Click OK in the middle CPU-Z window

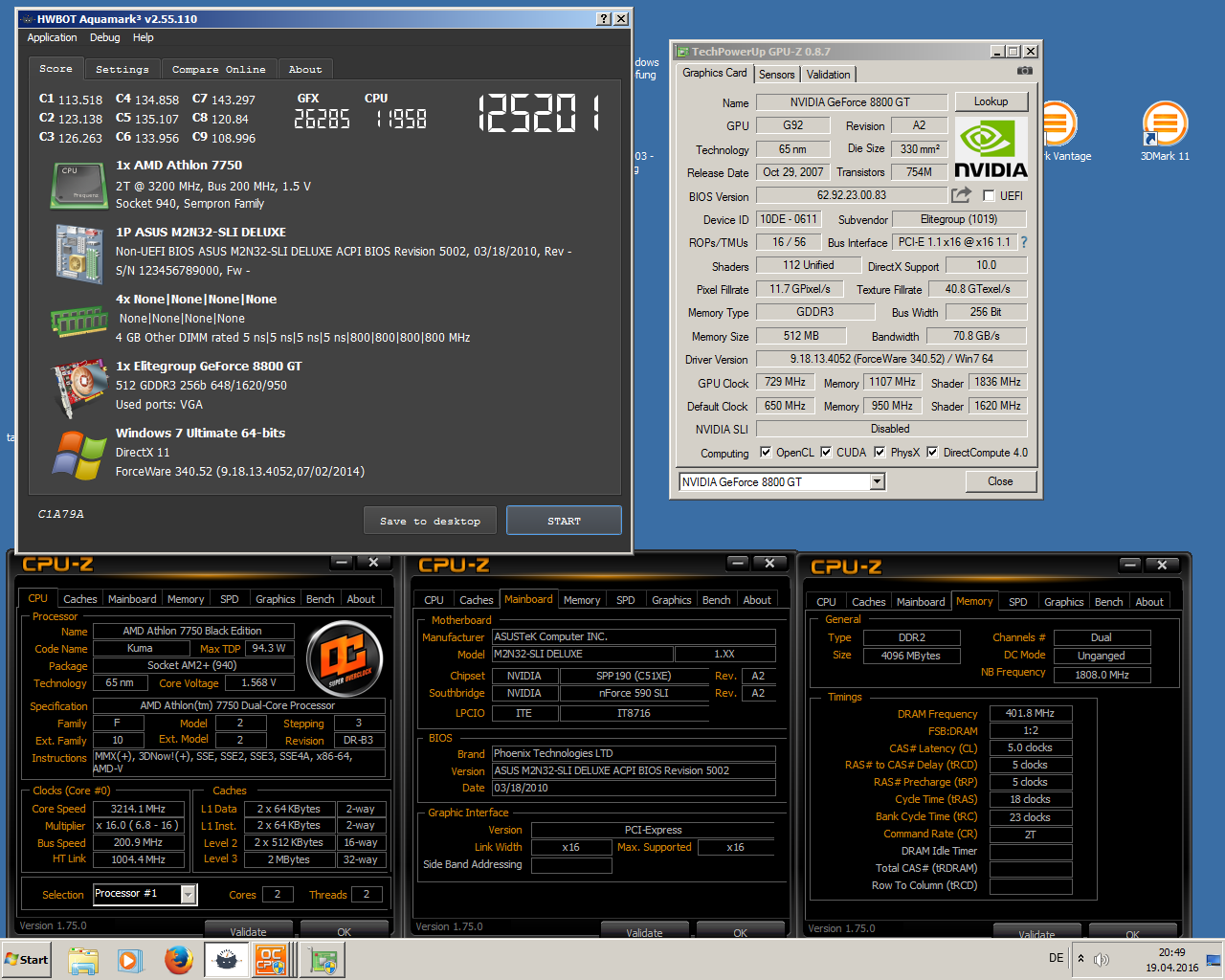(740, 931)
